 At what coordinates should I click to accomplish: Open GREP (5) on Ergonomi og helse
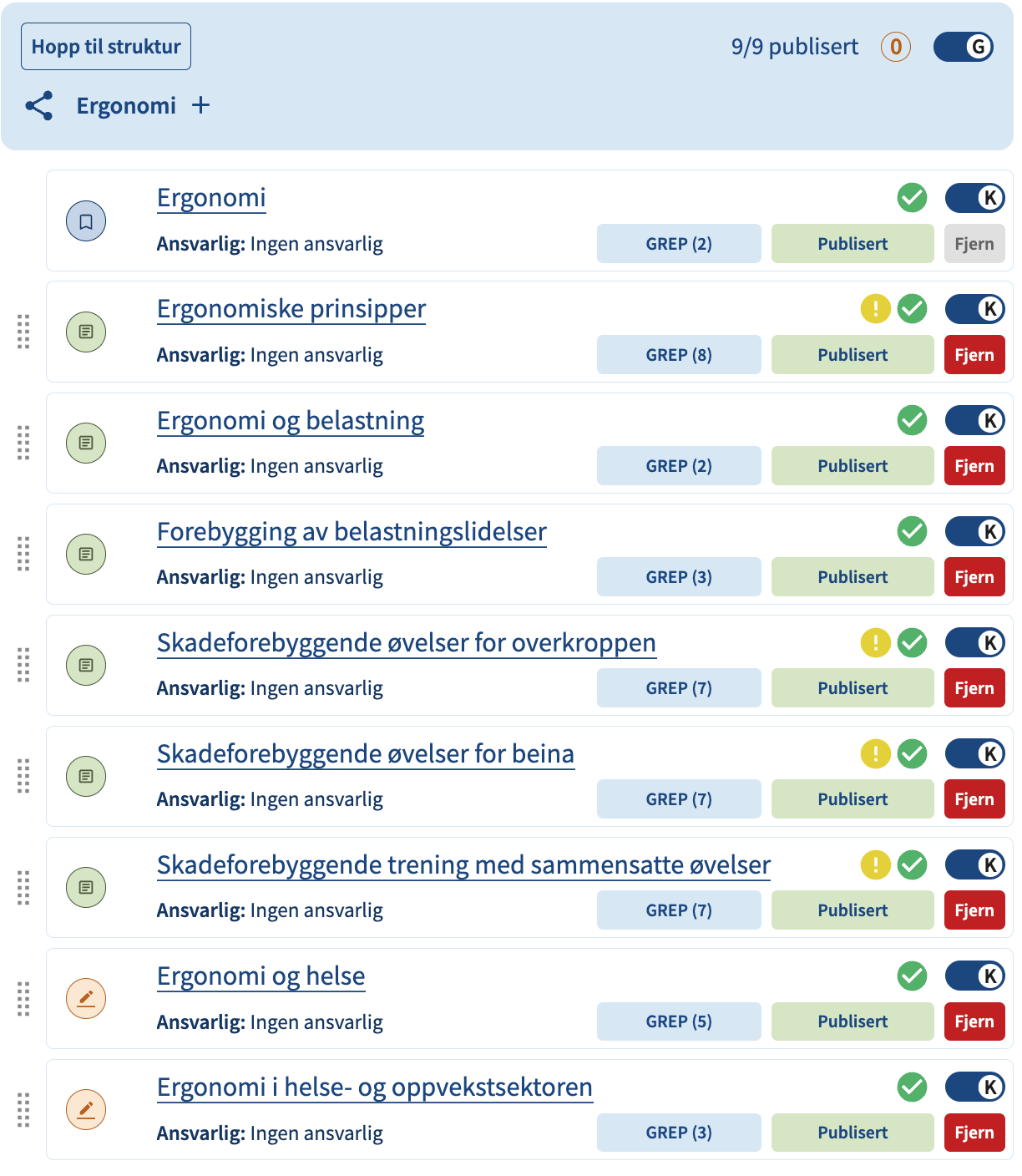(x=679, y=1021)
